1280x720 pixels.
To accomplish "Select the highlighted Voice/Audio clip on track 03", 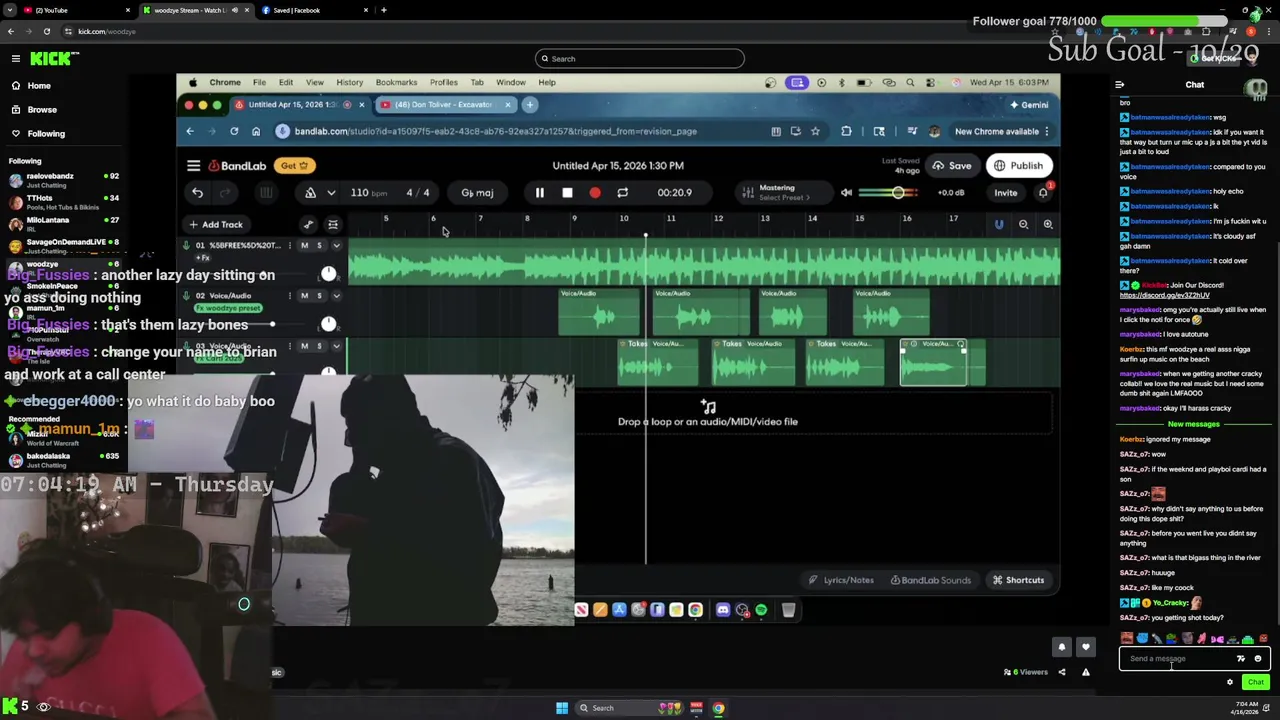I will (934, 363).
